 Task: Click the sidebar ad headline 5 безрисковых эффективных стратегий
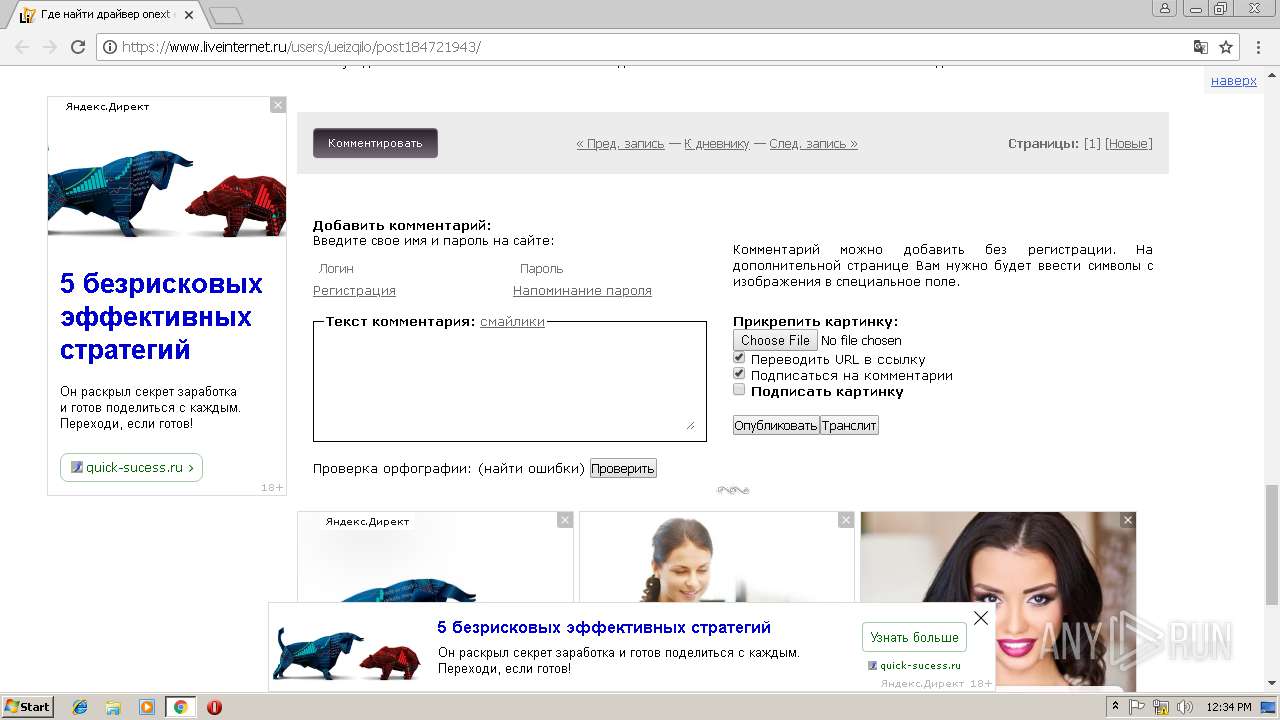161,317
